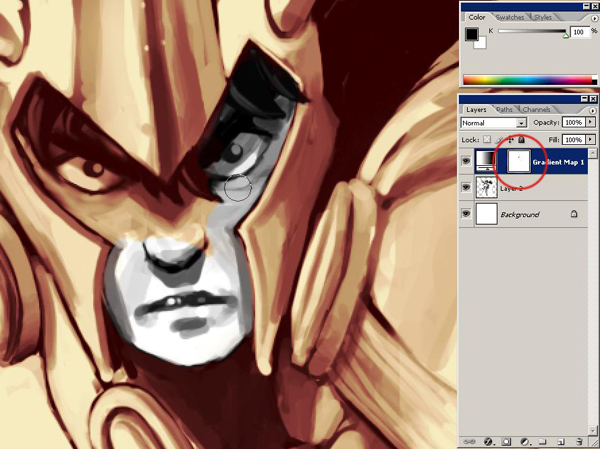This screenshot has width=600, height=449.
Task: Open the Fill slider arrow
Action: point(591,140)
